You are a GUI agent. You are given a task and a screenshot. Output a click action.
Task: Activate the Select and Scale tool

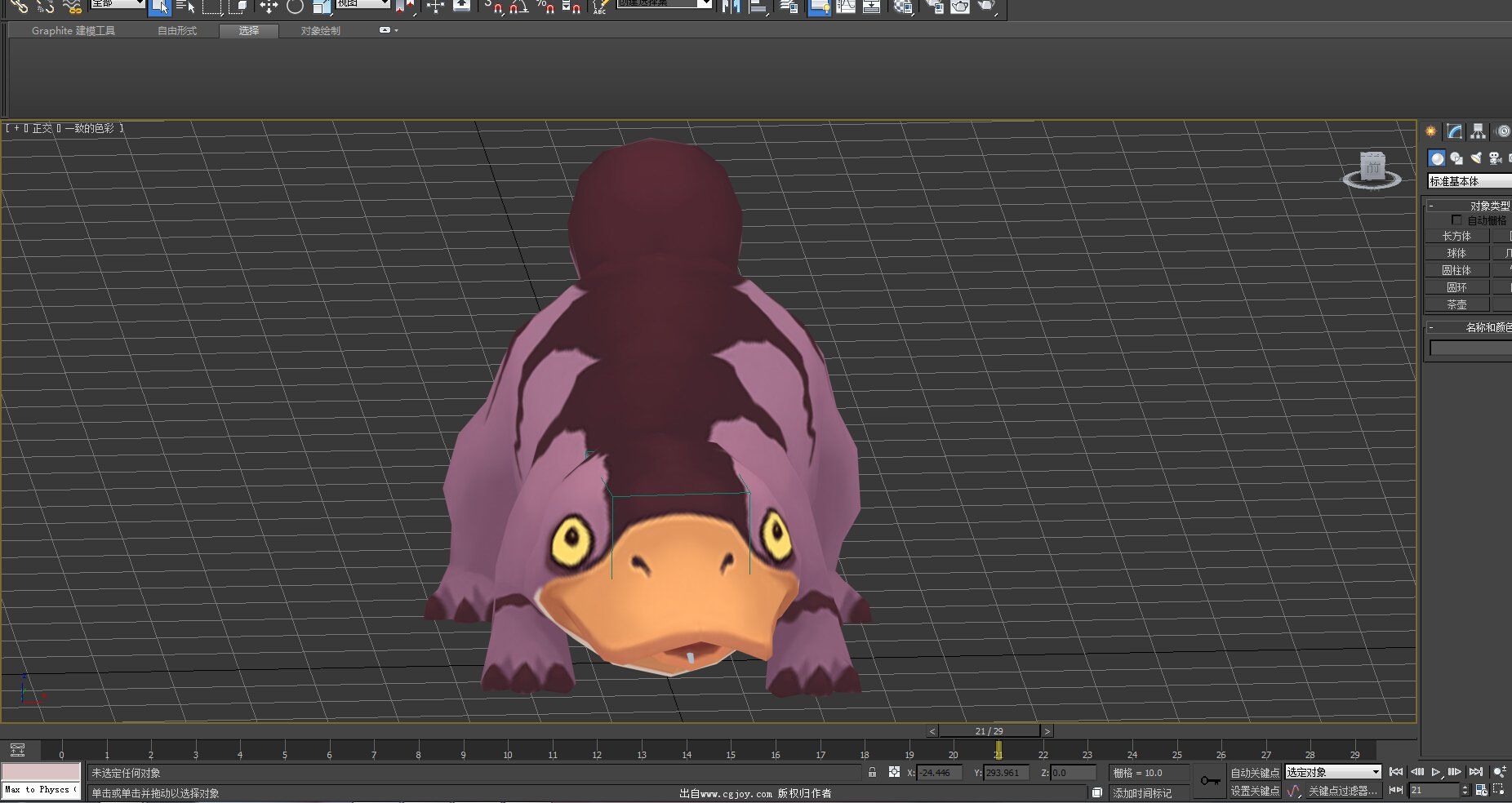[x=321, y=7]
